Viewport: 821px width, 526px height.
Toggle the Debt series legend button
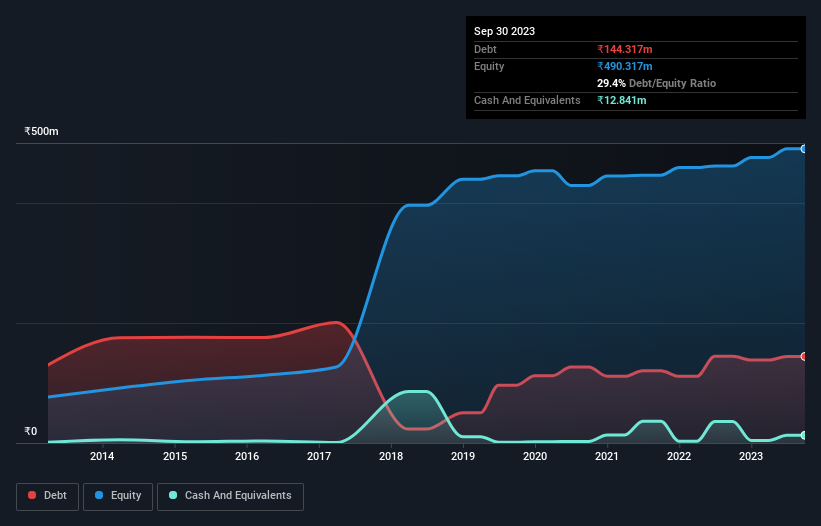click(x=48, y=496)
